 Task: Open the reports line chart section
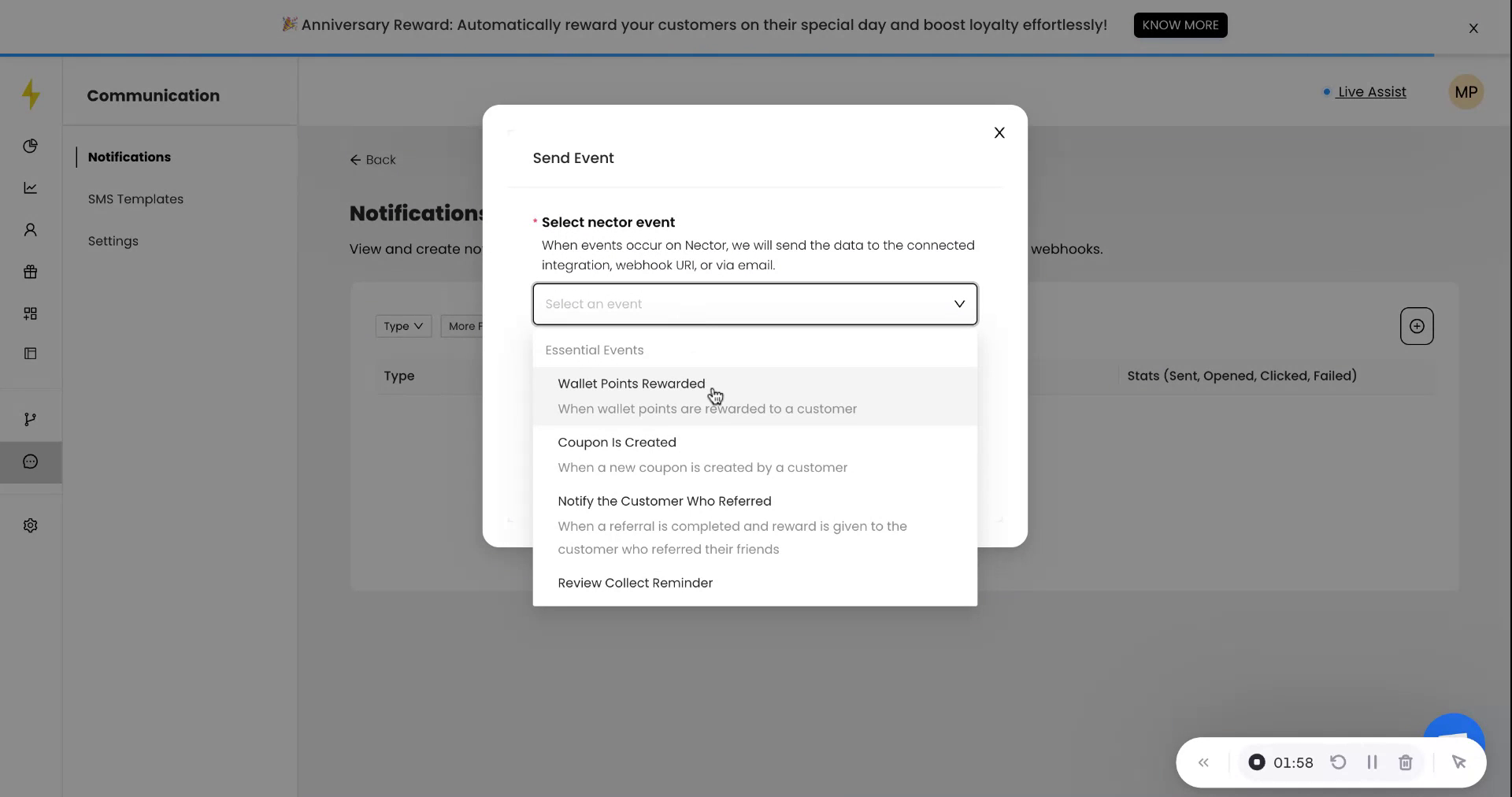30,188
